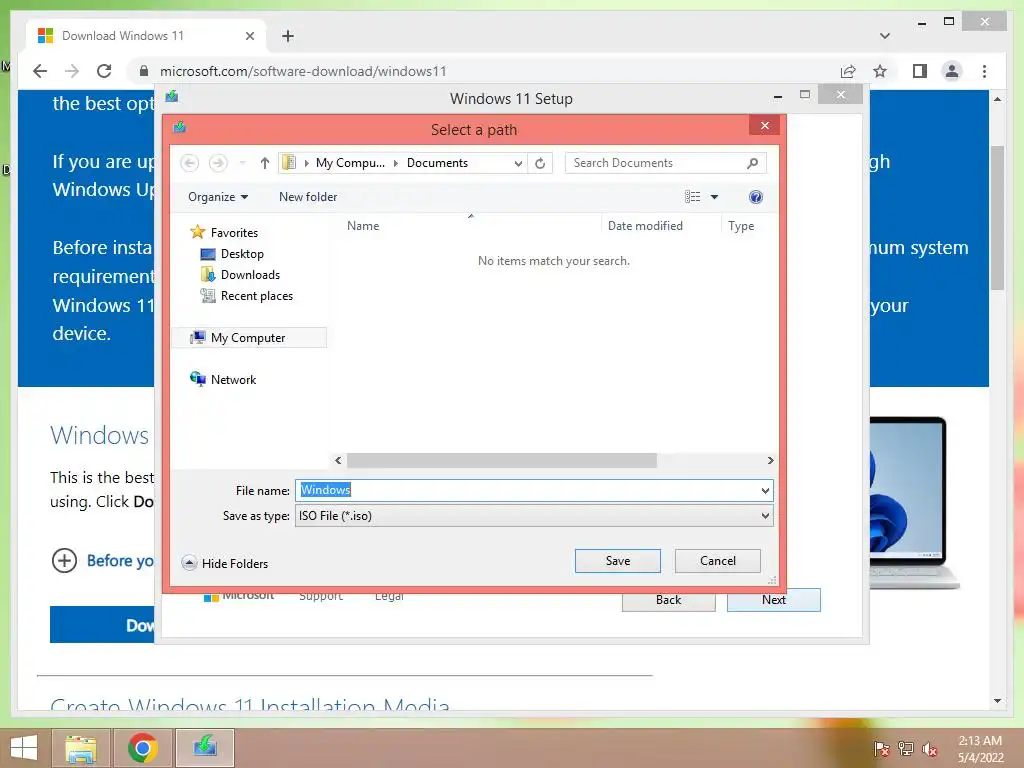Screen dimensions: 1024x768
Task: View site lock information icon
Action: click(144, 71)
